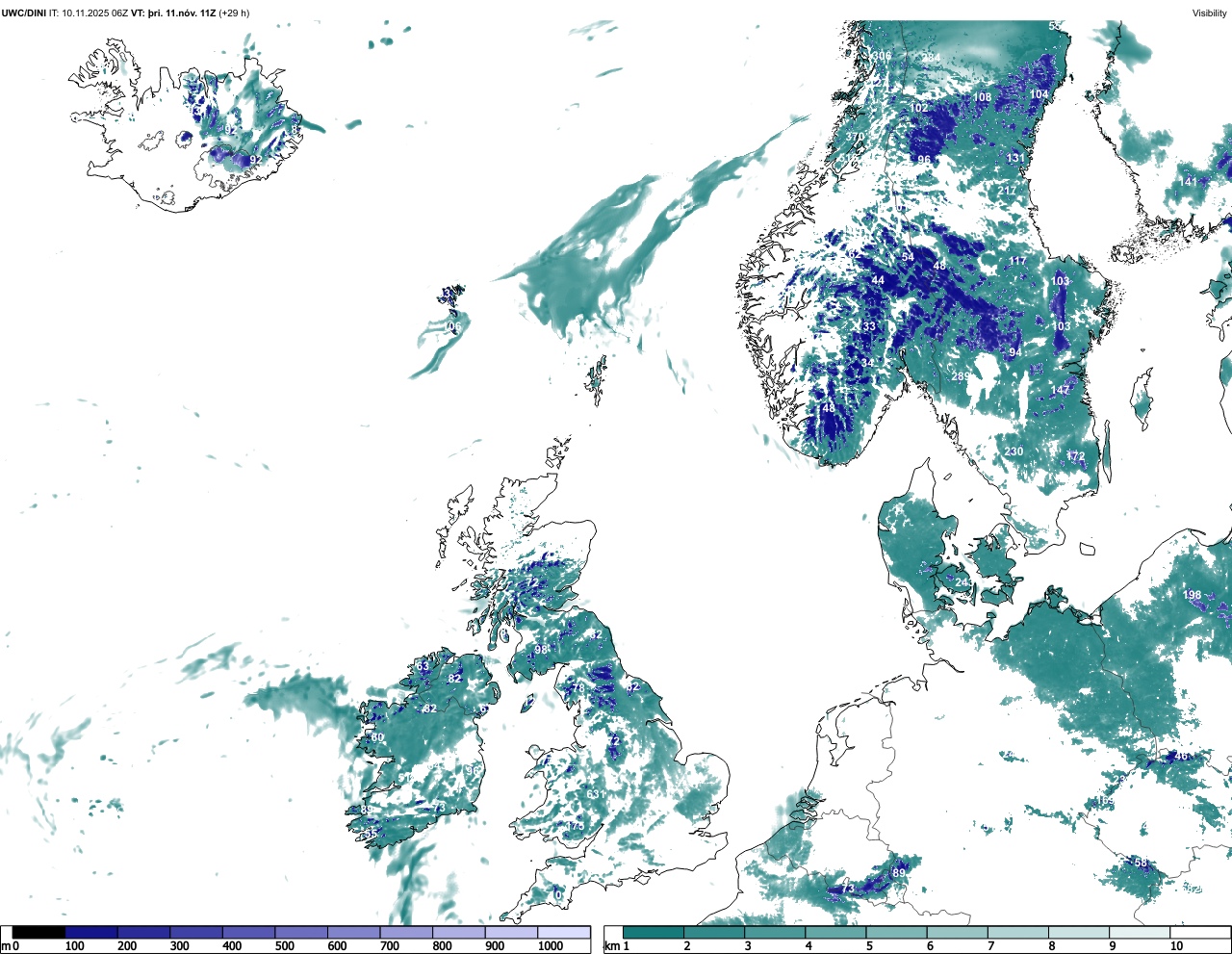The width and height of the screenshot is (1232, 954).
Task: Click the 3–4 km teal legend segment
Action: point(775,932)
